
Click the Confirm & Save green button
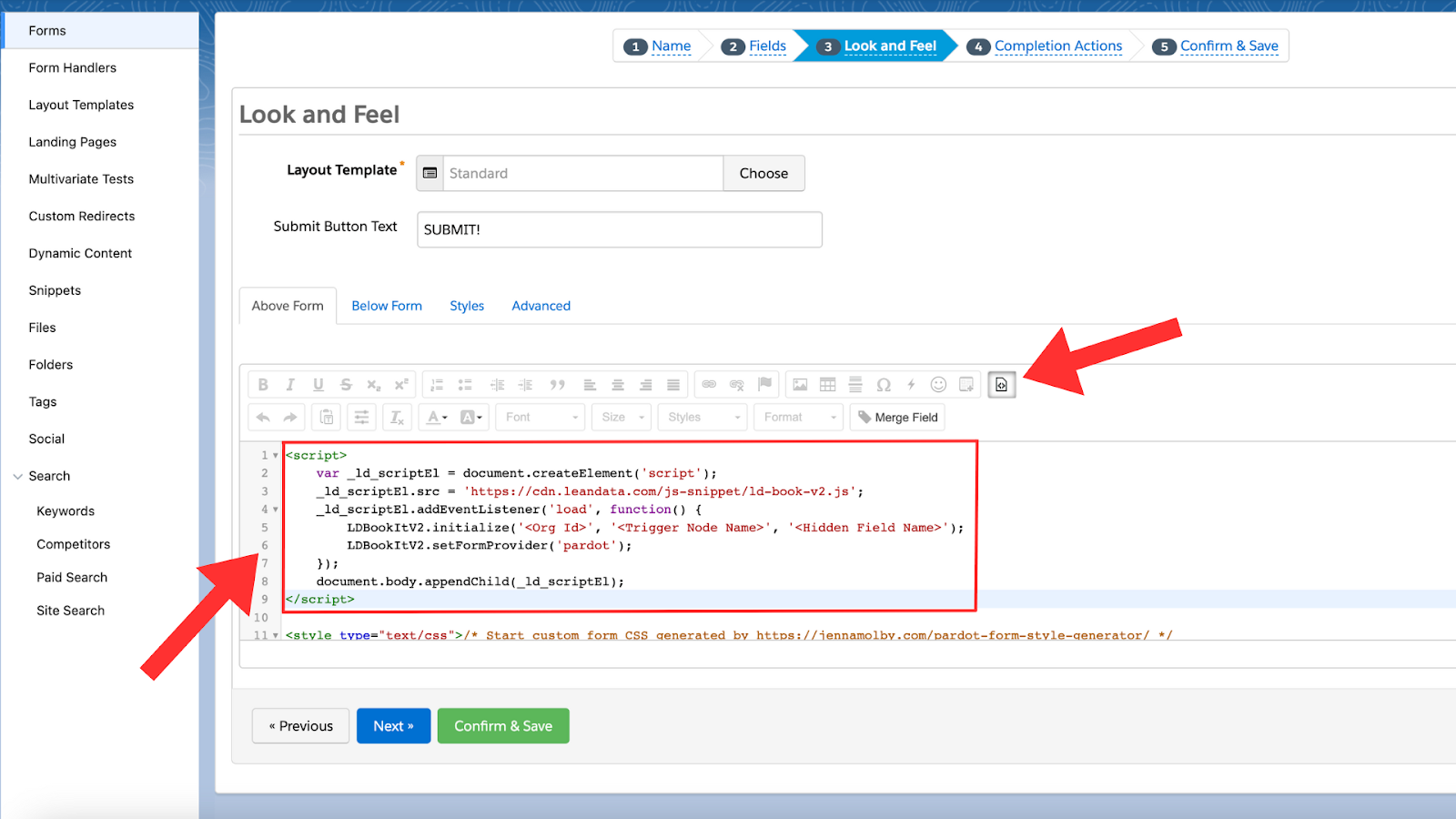(503, 726)
